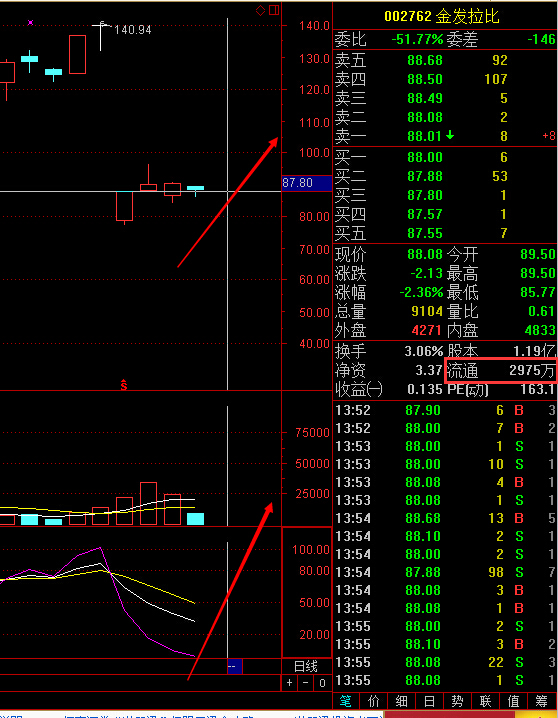Select the 势 trend tab
558x718 pixels.
tap(457, 701)
